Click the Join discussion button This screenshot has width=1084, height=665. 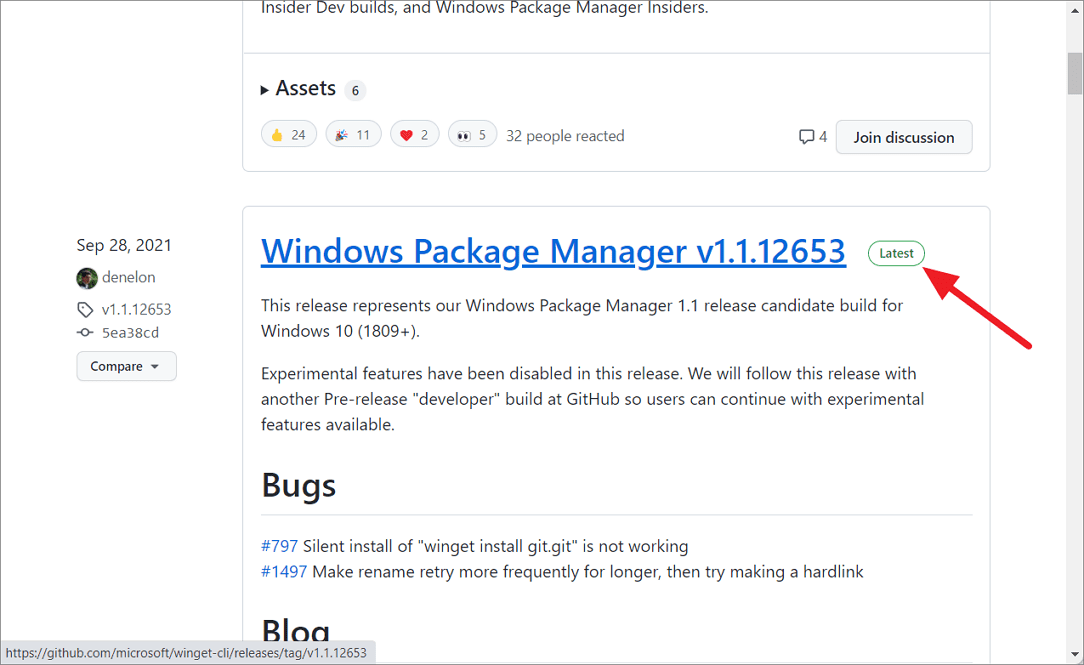903,137
